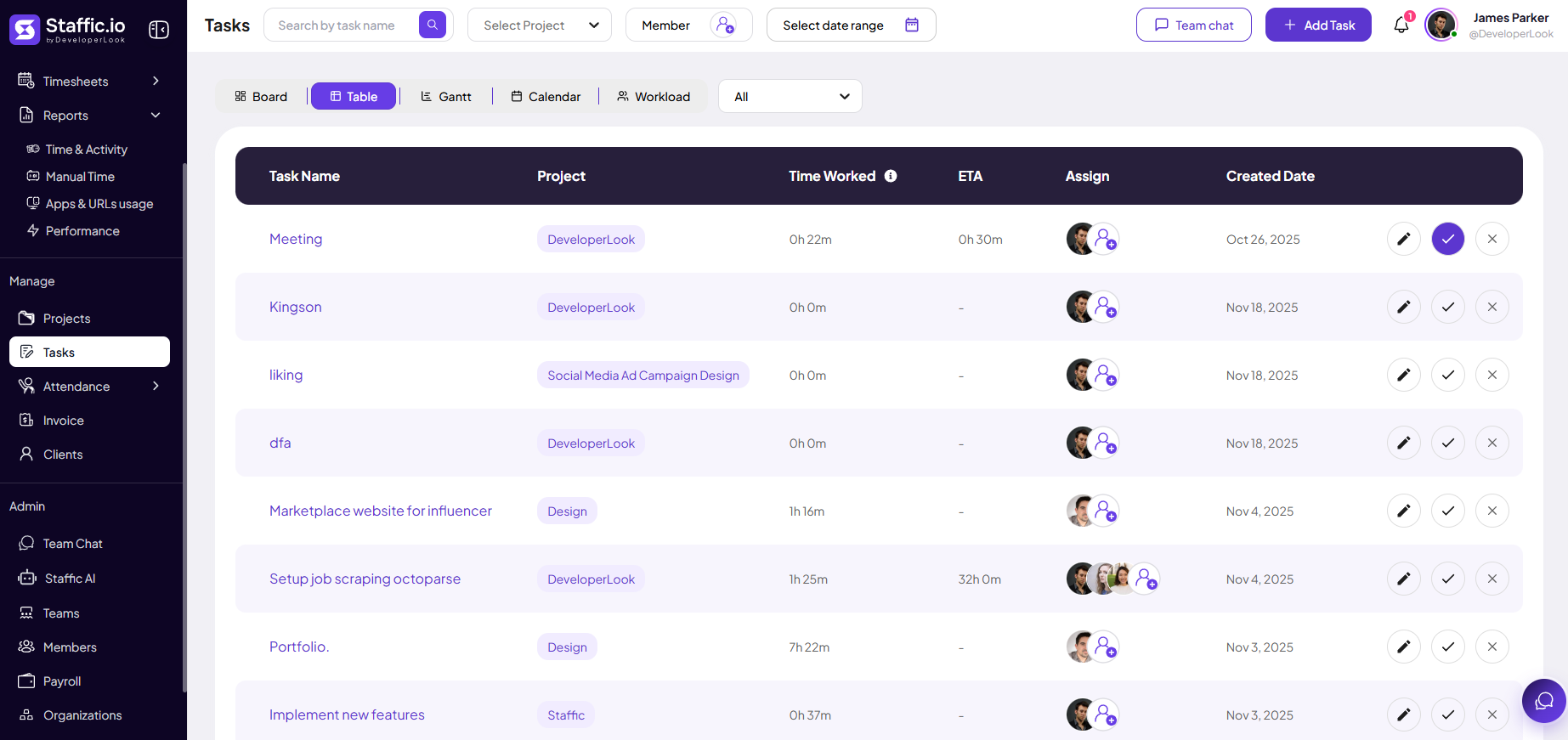Open the Clients page
The image size is (1568, 740).
pyautogui.click(x=89, y=454)
